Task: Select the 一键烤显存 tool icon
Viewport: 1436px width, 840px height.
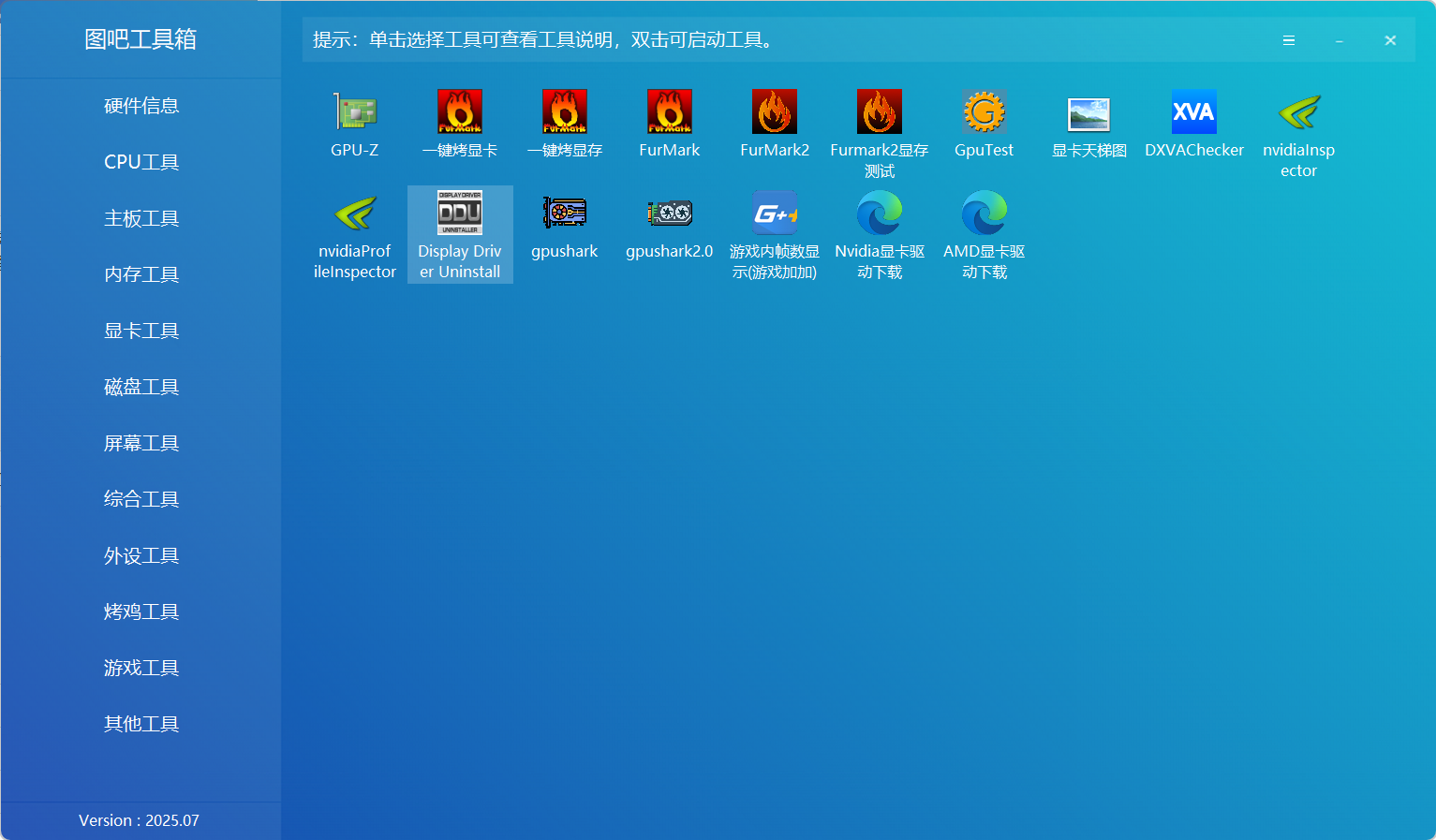Action: [x=565, y=112]
